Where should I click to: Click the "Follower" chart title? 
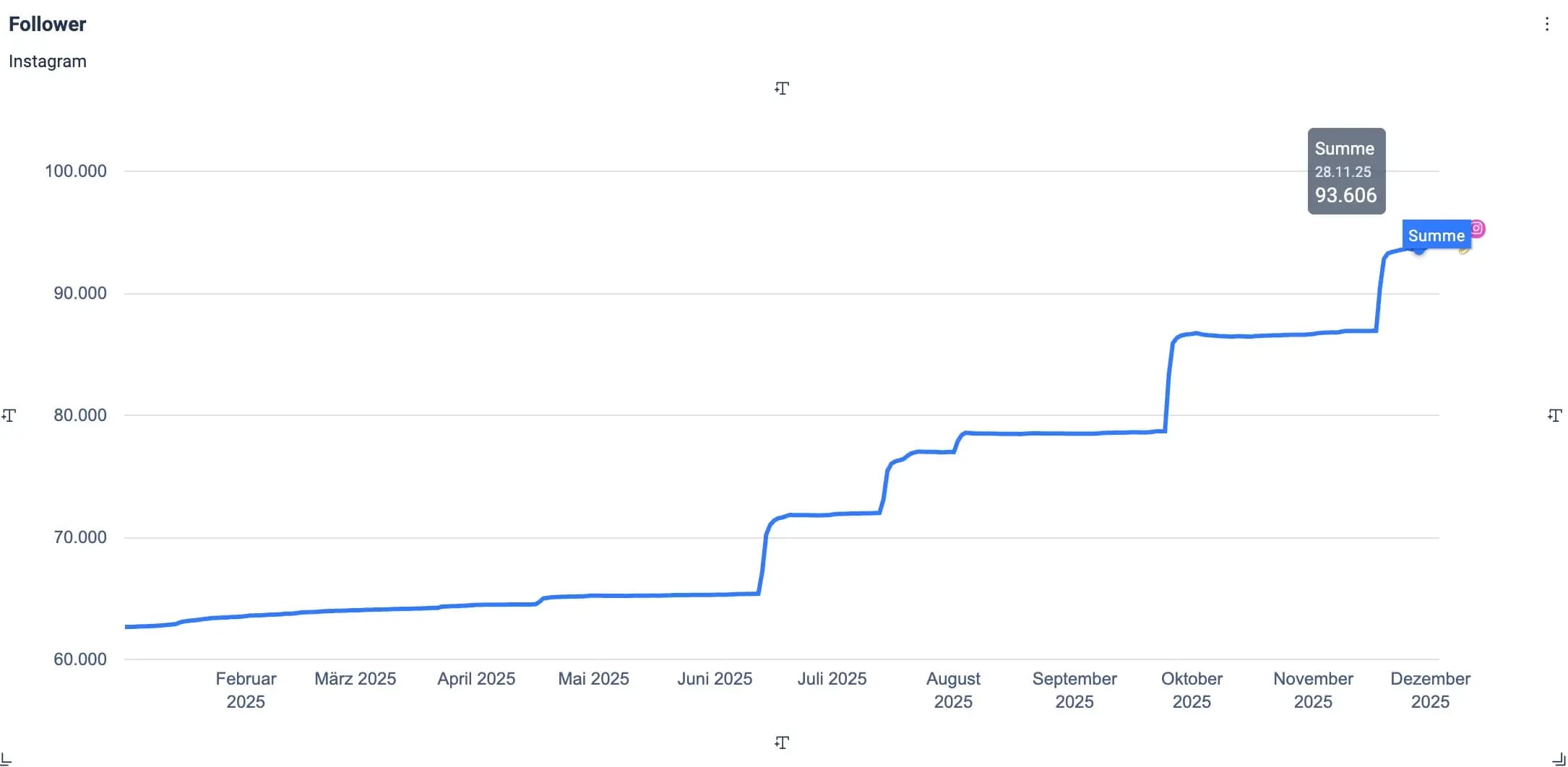(47, 24)
